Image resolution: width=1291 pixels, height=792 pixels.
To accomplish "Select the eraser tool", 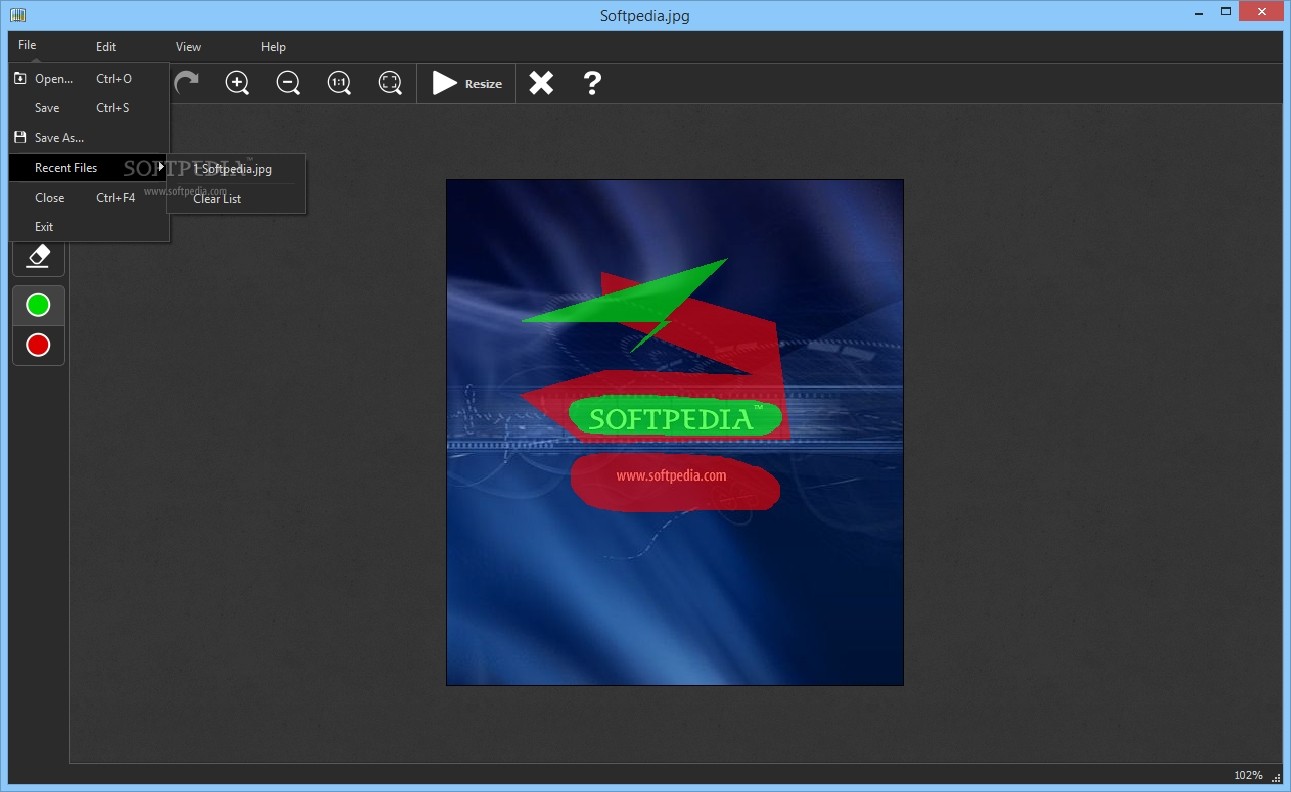I will click(39, 257).
